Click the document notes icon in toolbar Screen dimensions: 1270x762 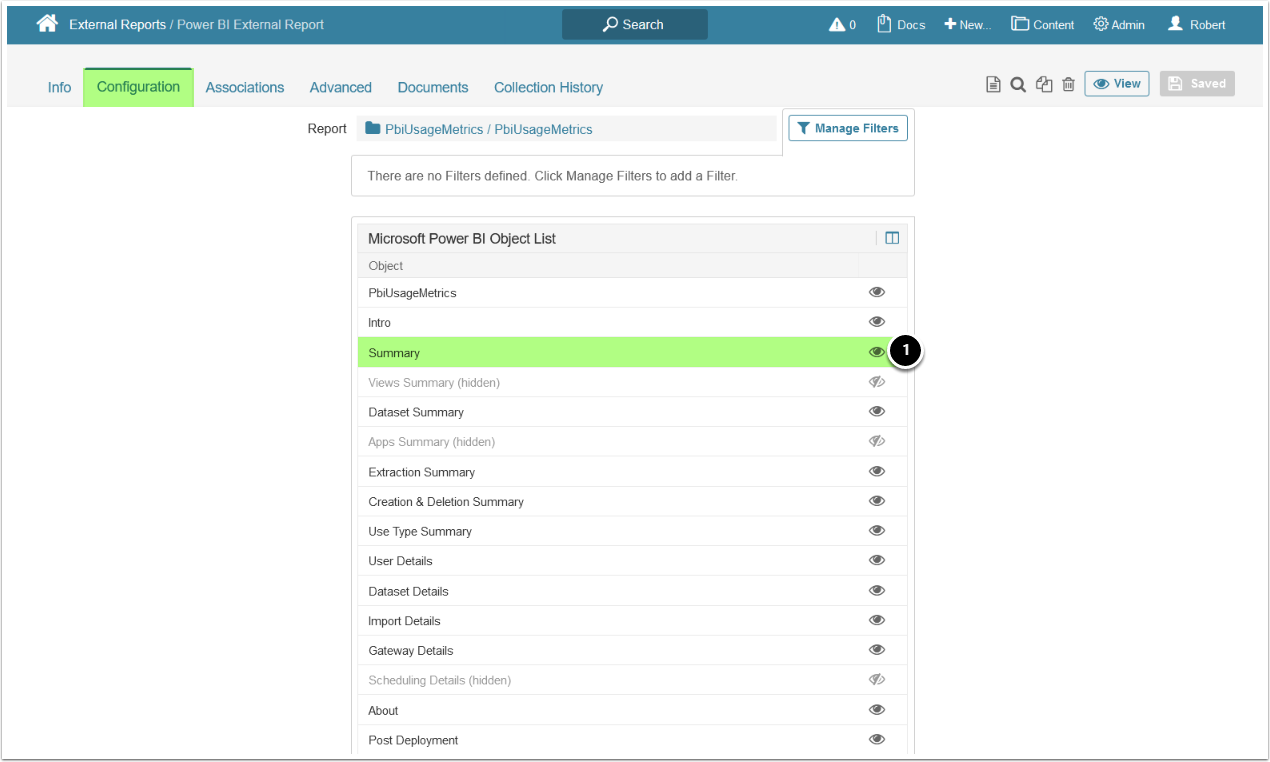tap(993, 85)
